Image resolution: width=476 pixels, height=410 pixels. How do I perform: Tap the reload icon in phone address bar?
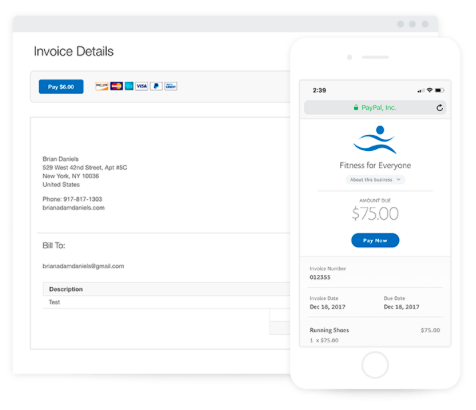440,108
